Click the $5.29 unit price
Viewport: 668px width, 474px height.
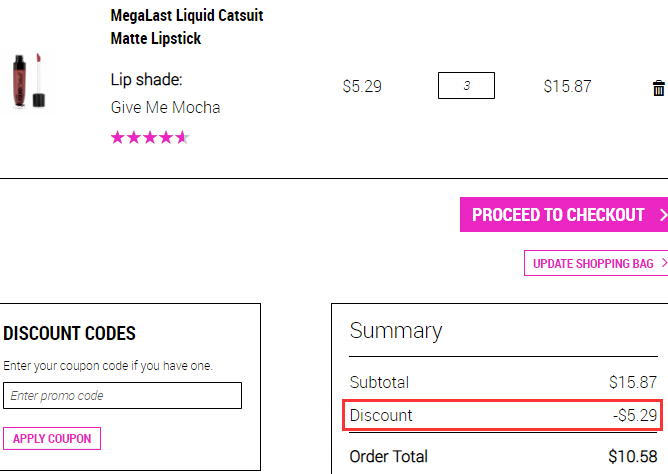coord(362,86)
